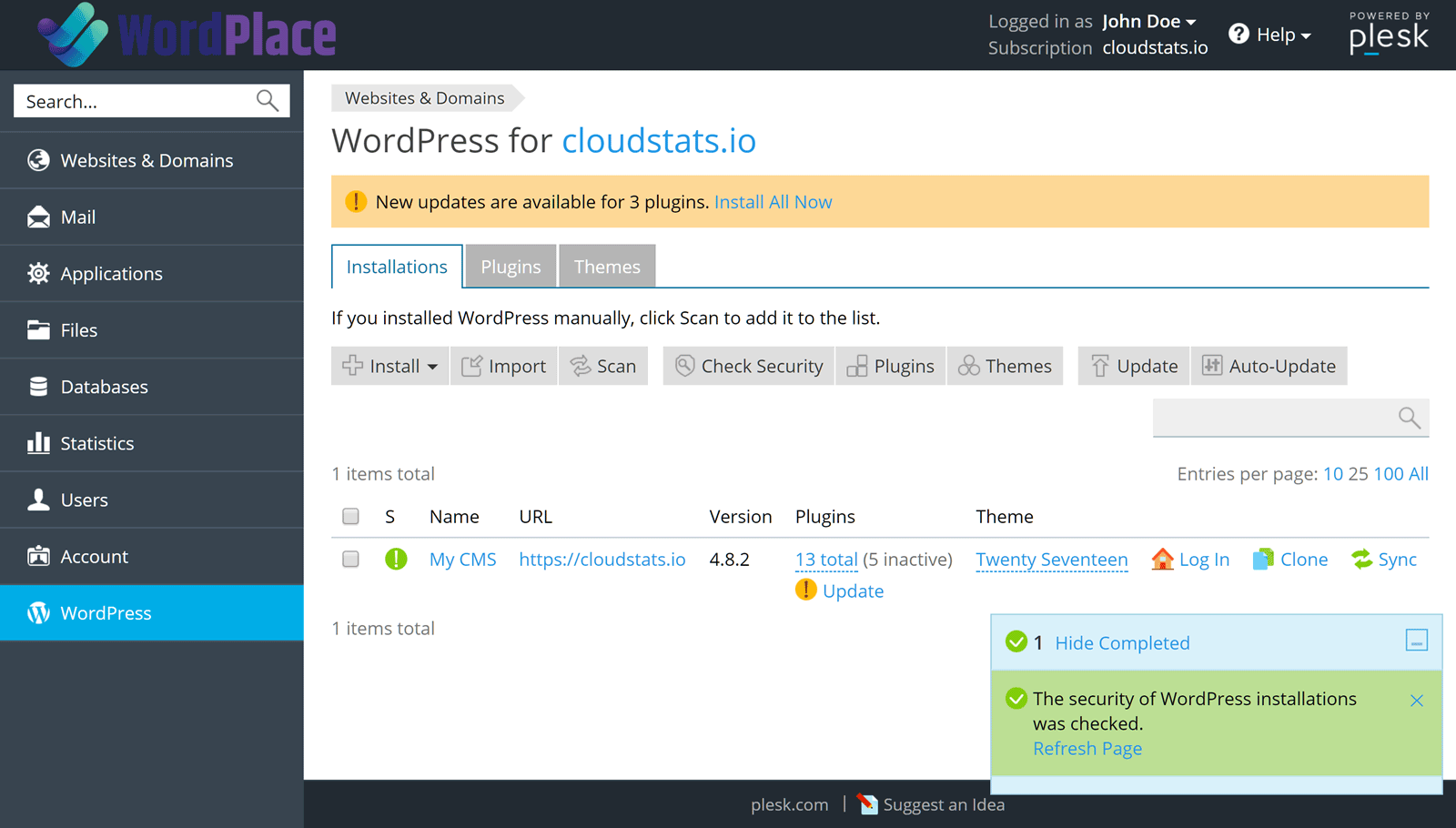Click the magnifier icon in sidebar search
This screenshot has height=828, width=1456.
click(267, 101)
